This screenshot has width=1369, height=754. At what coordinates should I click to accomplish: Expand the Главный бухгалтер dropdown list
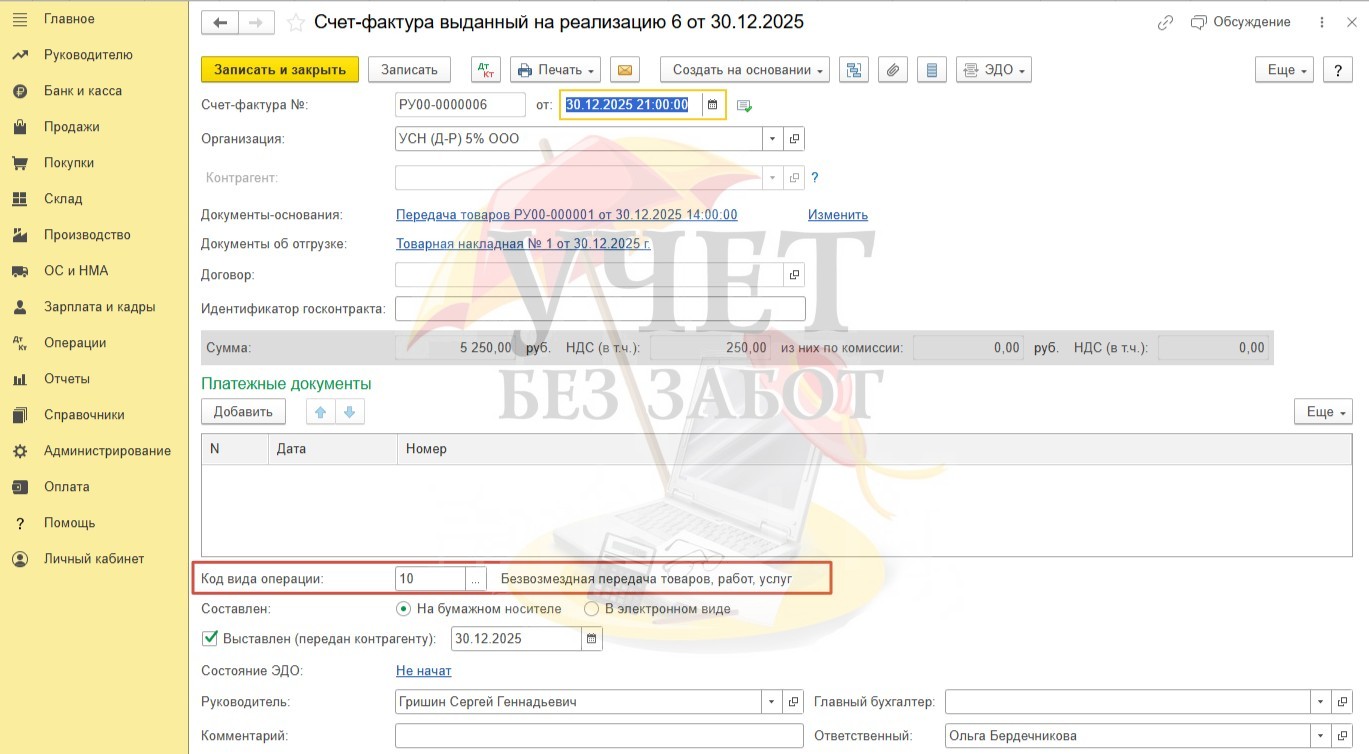[x=1322, y=702]
